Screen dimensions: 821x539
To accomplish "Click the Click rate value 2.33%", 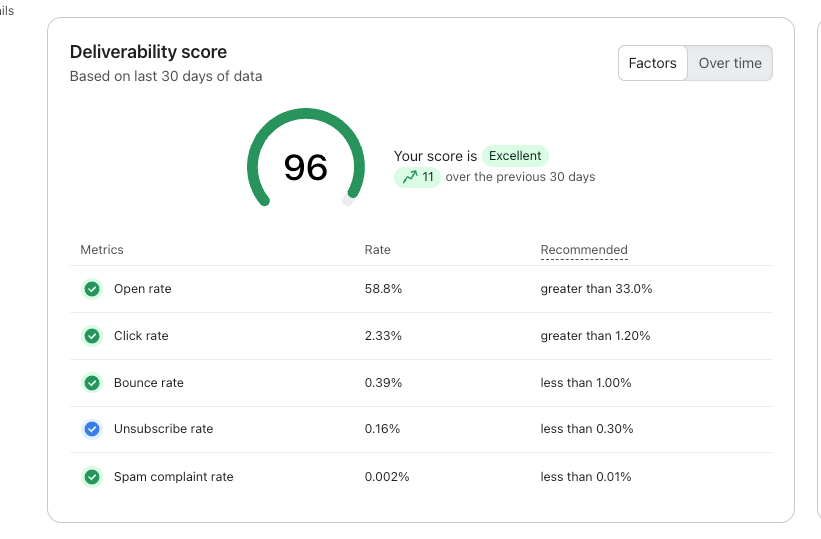I will (x=383, y=336).
